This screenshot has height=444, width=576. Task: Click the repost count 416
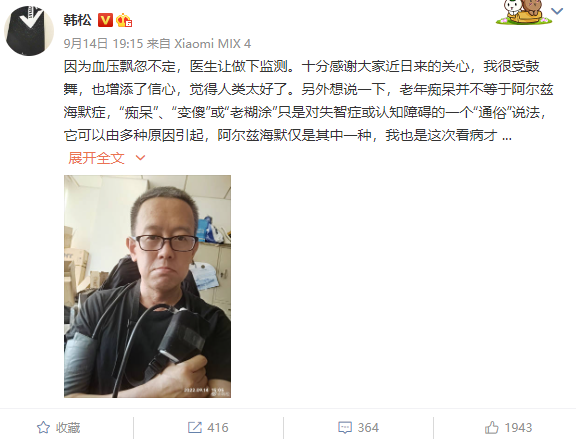point(218,427)
